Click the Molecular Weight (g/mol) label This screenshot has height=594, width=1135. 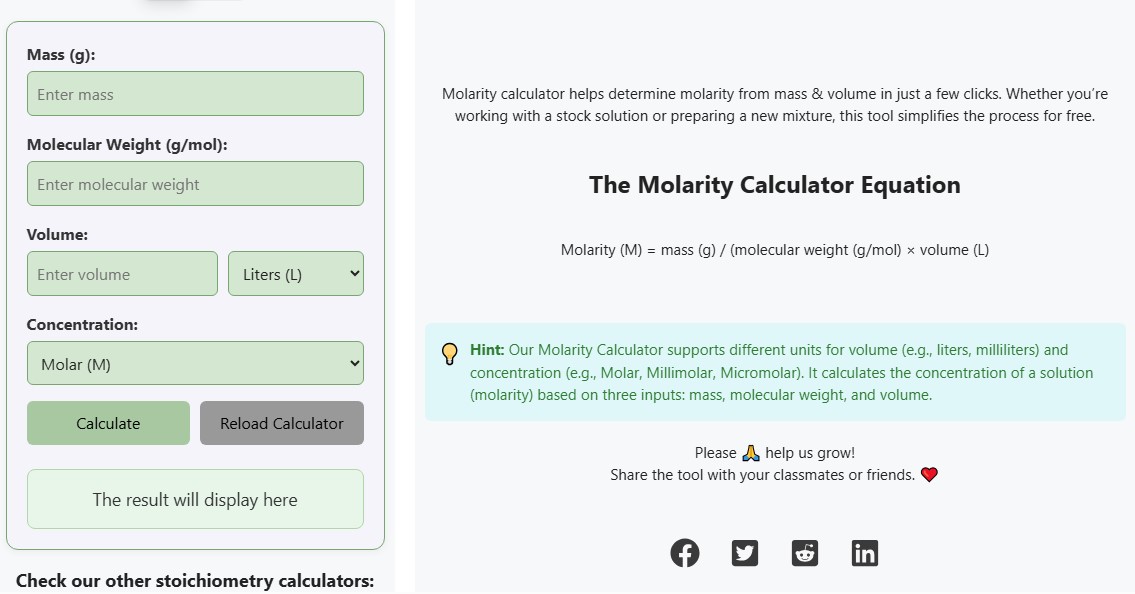point(127,145)
